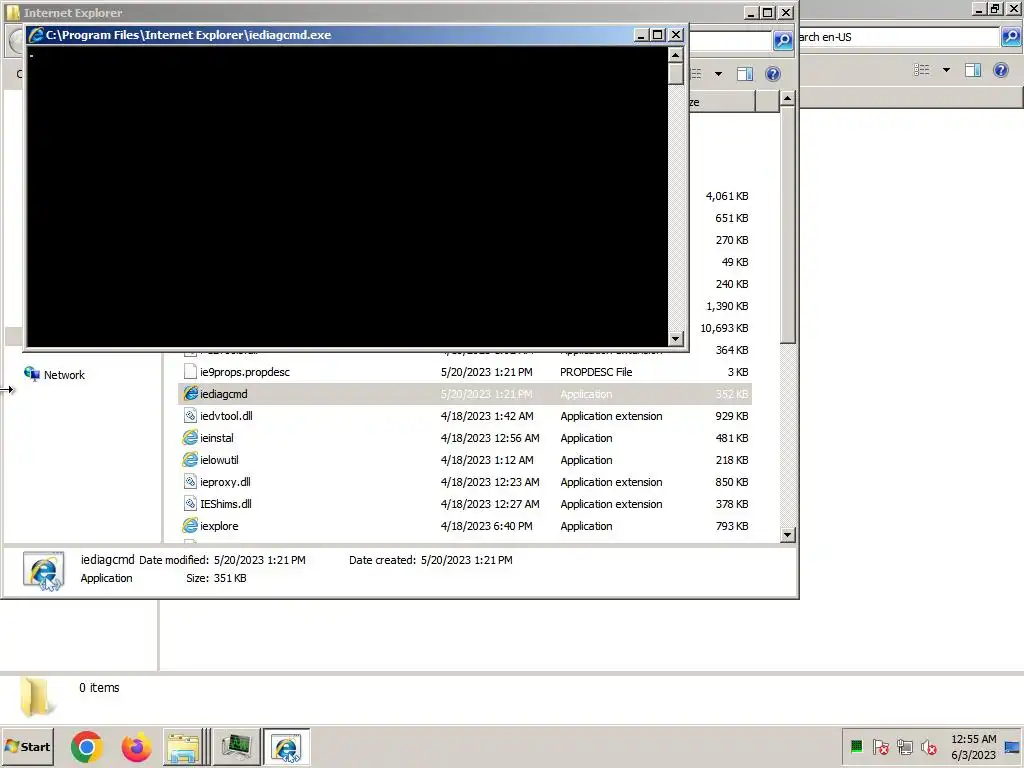This screenshot has height=768, width=1024.
Task: Click the date '4/18/2023 6:40 PM'
Action: [x=486, y=526]
